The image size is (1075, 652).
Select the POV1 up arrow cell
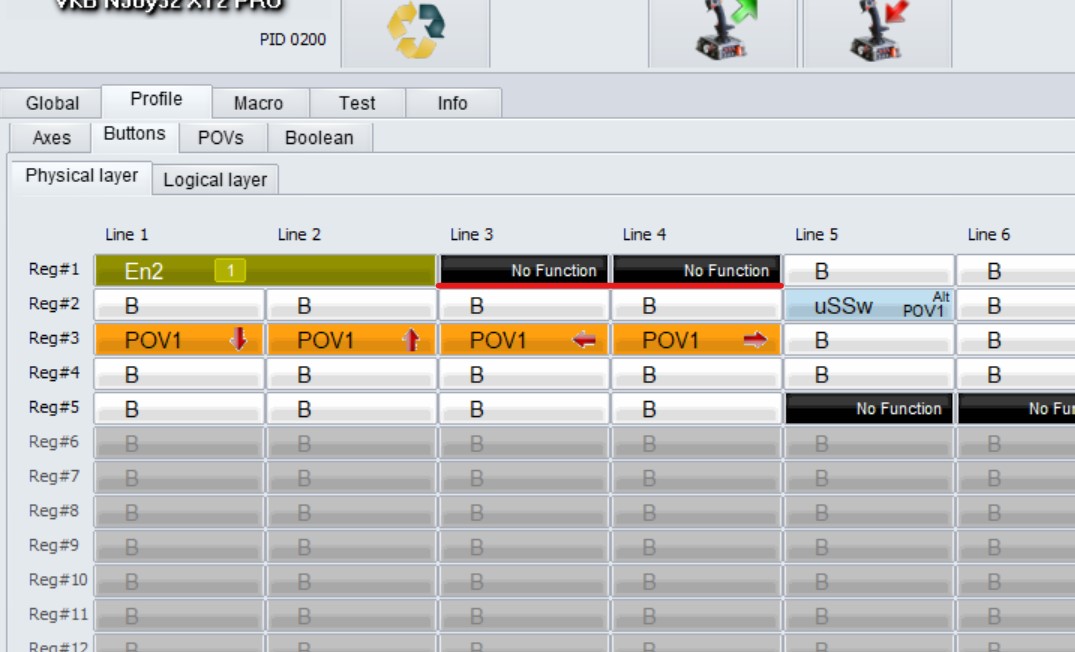352,340
